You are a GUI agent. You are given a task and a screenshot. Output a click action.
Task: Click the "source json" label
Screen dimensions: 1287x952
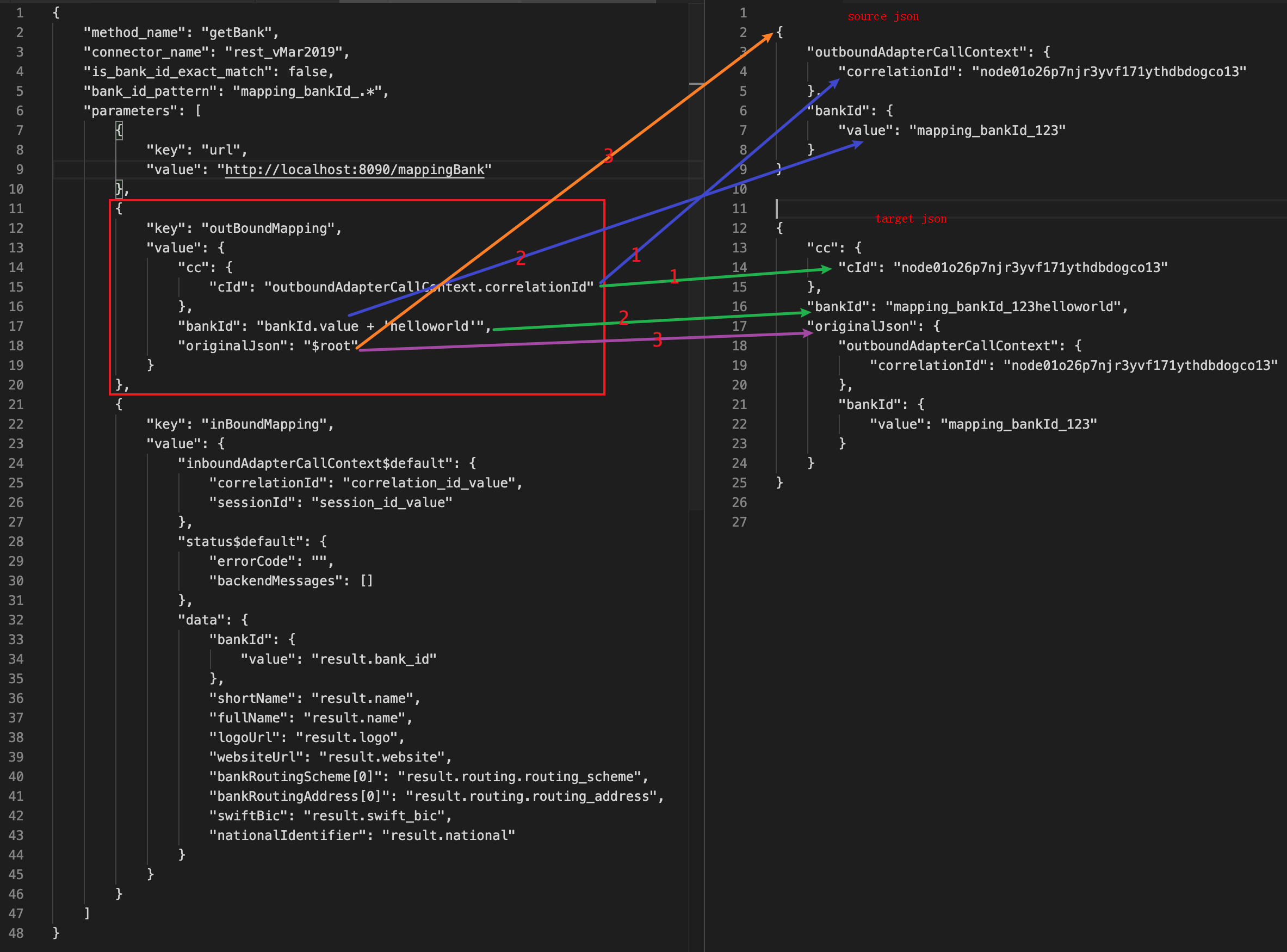(883, 16)
